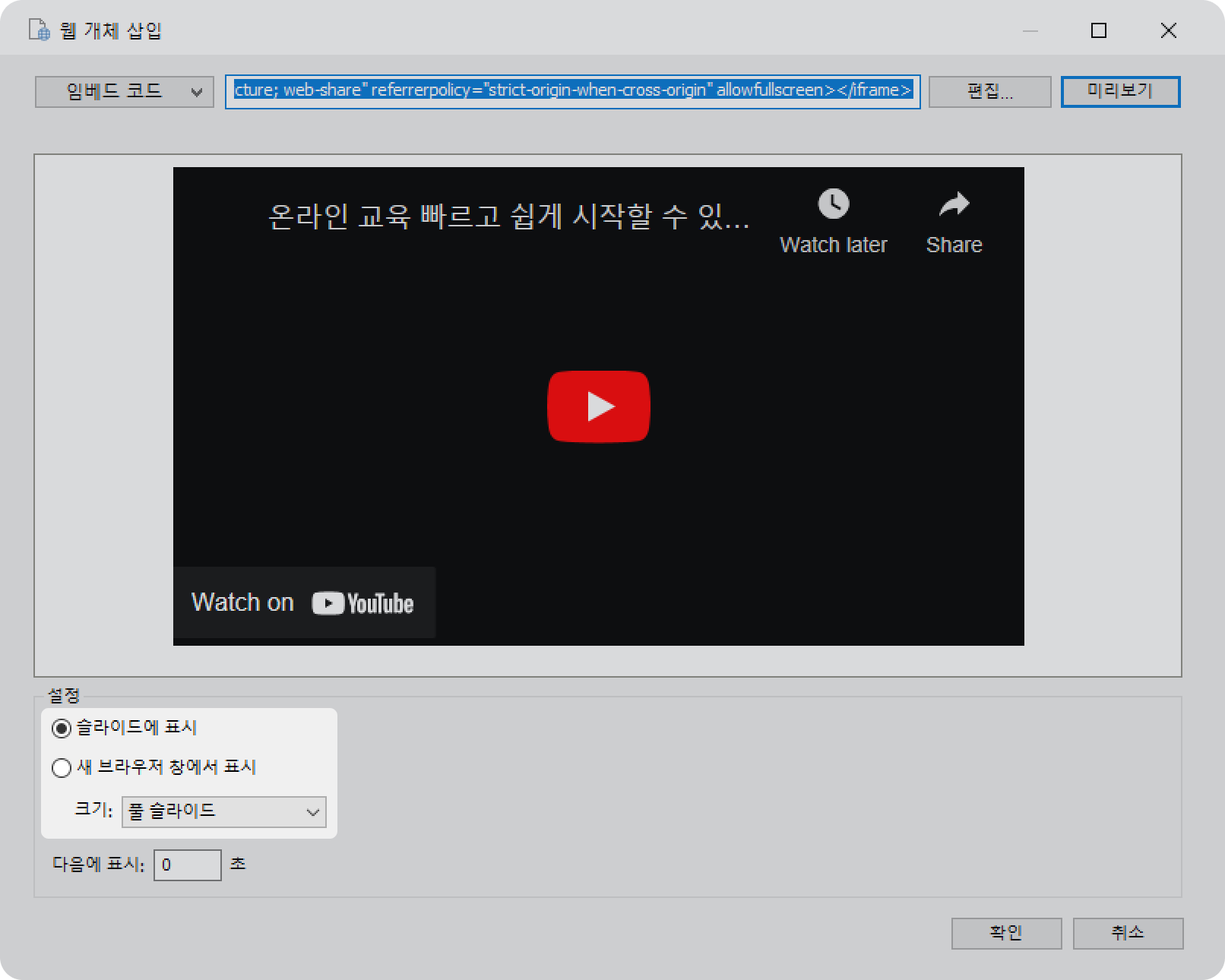Confirm with the 확인 button
Image resolution: width=1225 pixels, height=980 pixels.
coord(1006,934)
